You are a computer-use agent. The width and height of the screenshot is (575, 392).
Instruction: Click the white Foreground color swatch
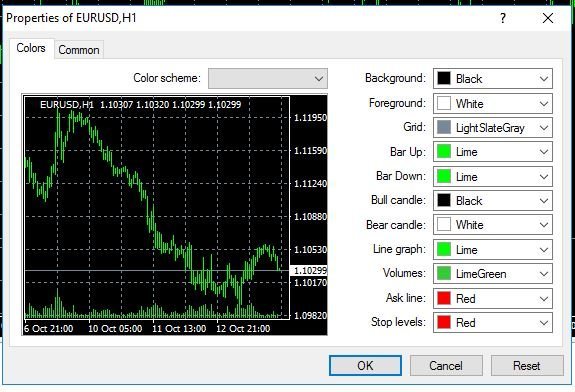tap(444, 103)
